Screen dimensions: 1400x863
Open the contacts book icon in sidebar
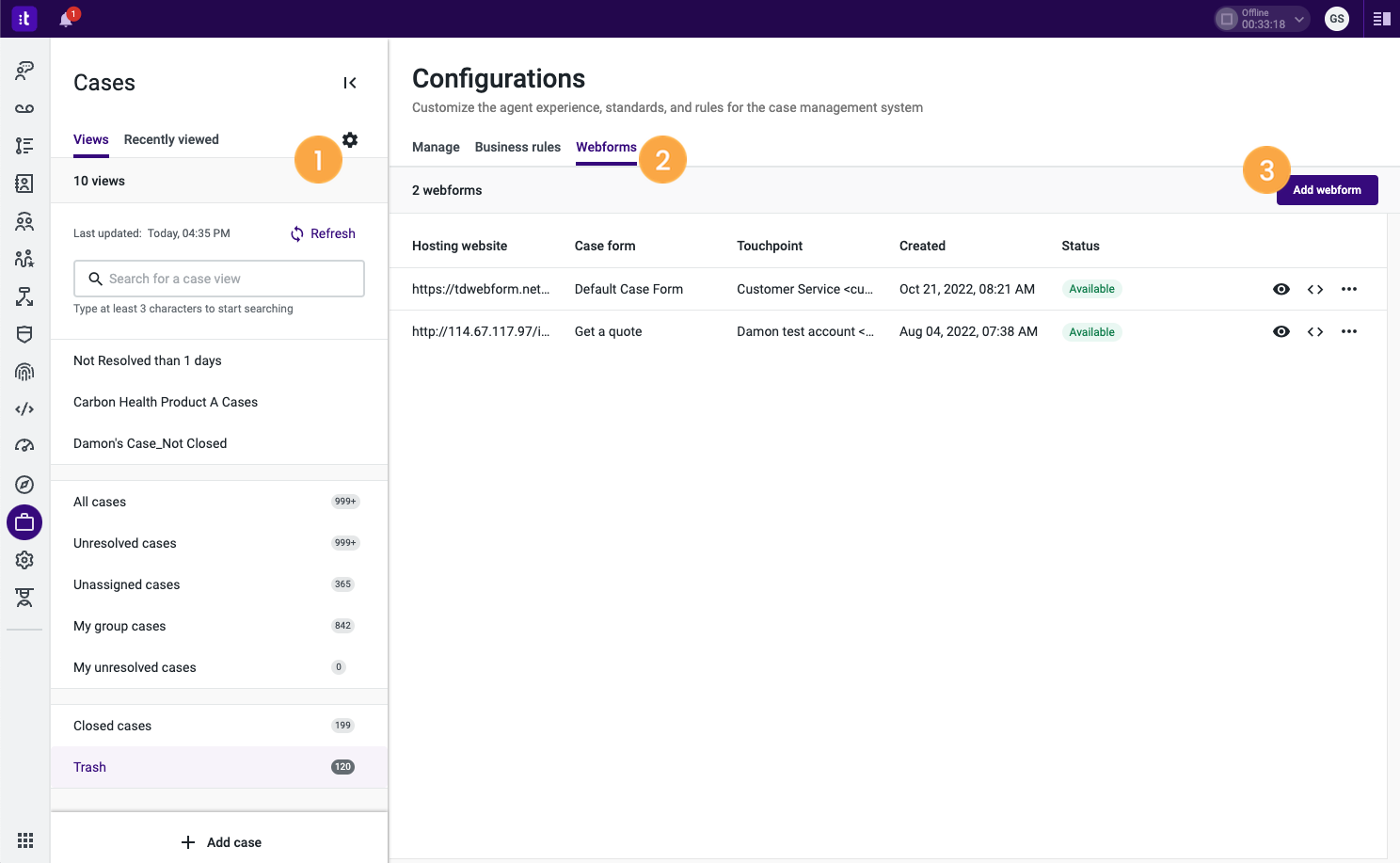click(x=24, y=184)
